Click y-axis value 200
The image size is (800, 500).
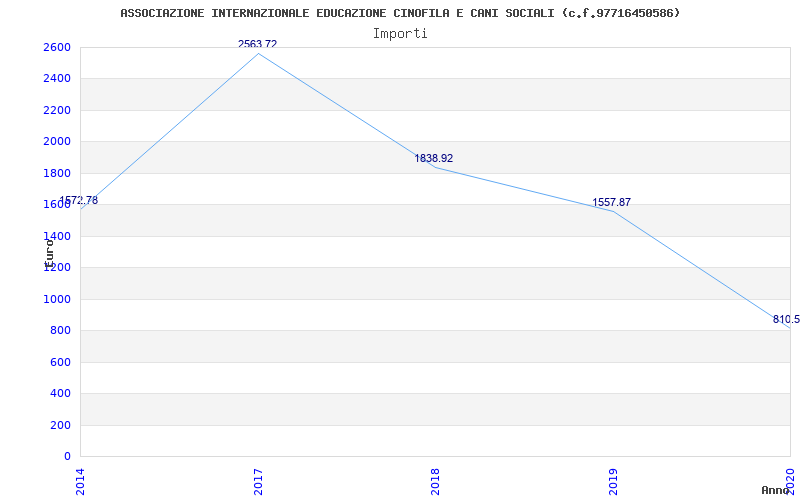(x=60, y=425)
